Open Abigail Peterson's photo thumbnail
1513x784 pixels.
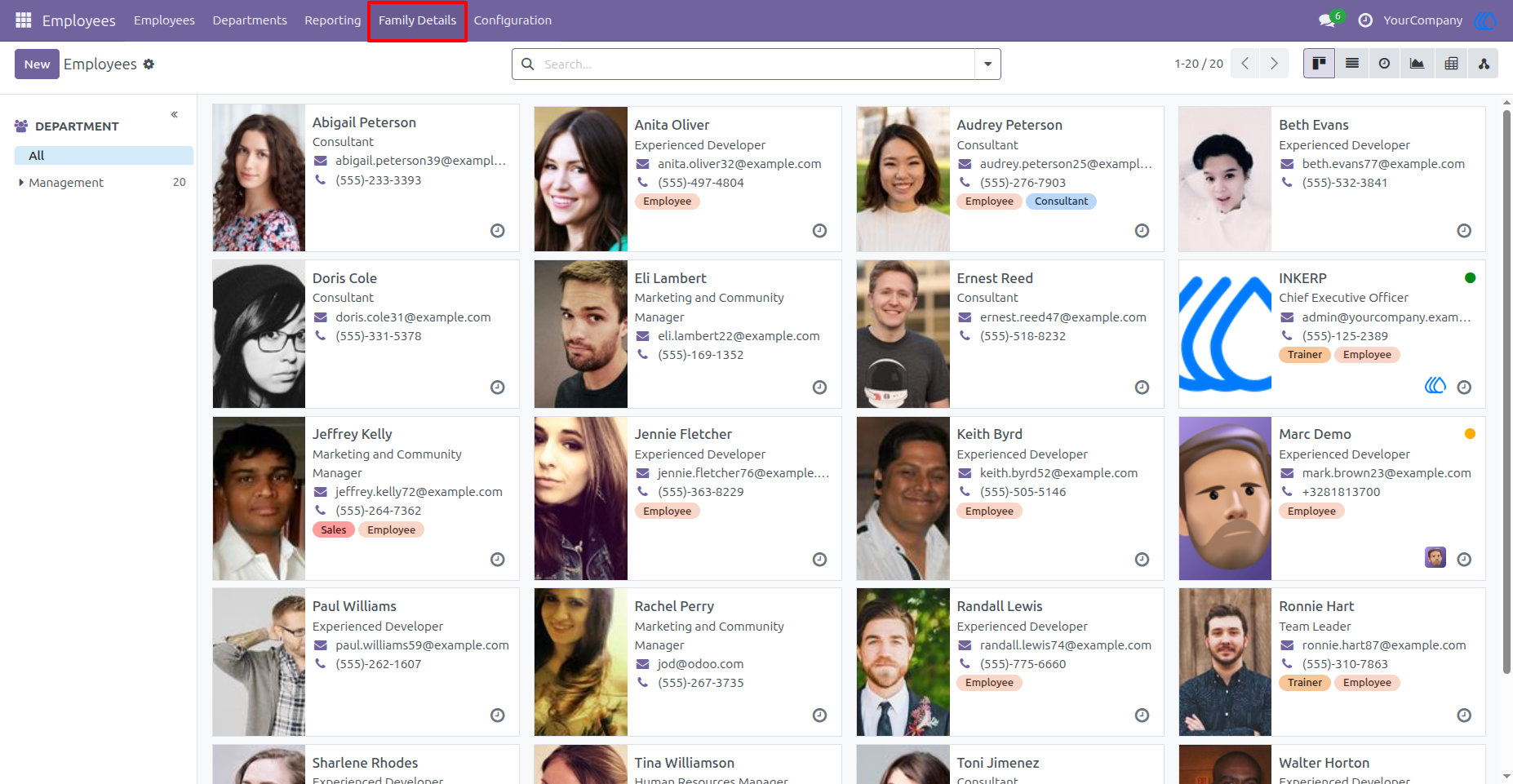[259, 178]
